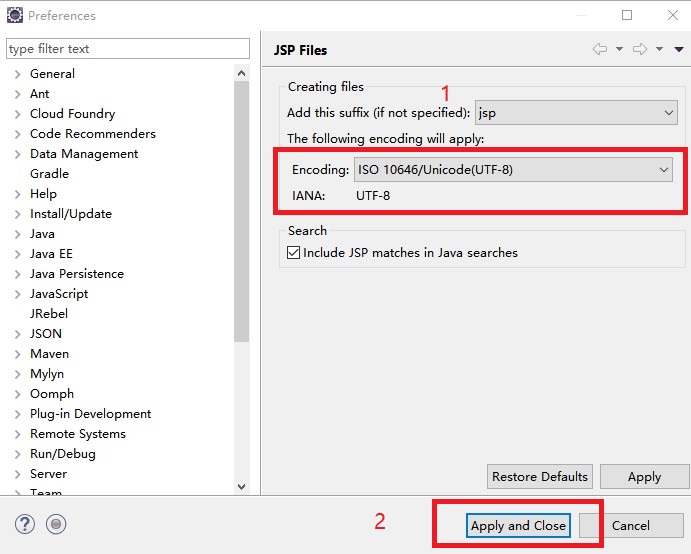691x554 pixels.
Task: Toggle Include JSP matches in Java searches
Action: coord(293,253)
